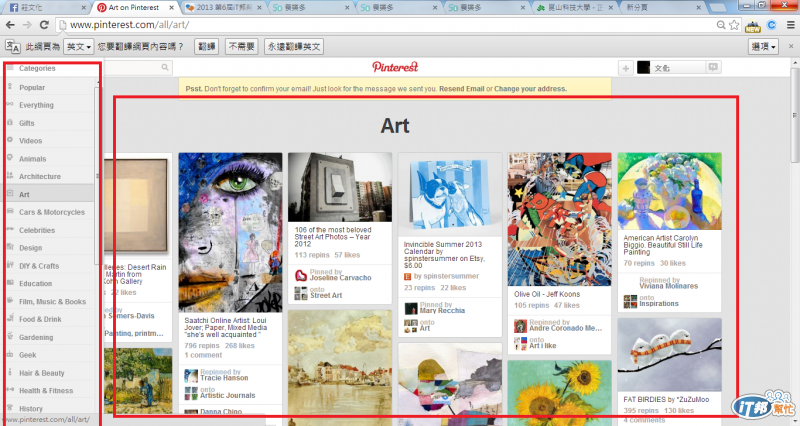Open the painted face with green eye pin

click(230, 232)
